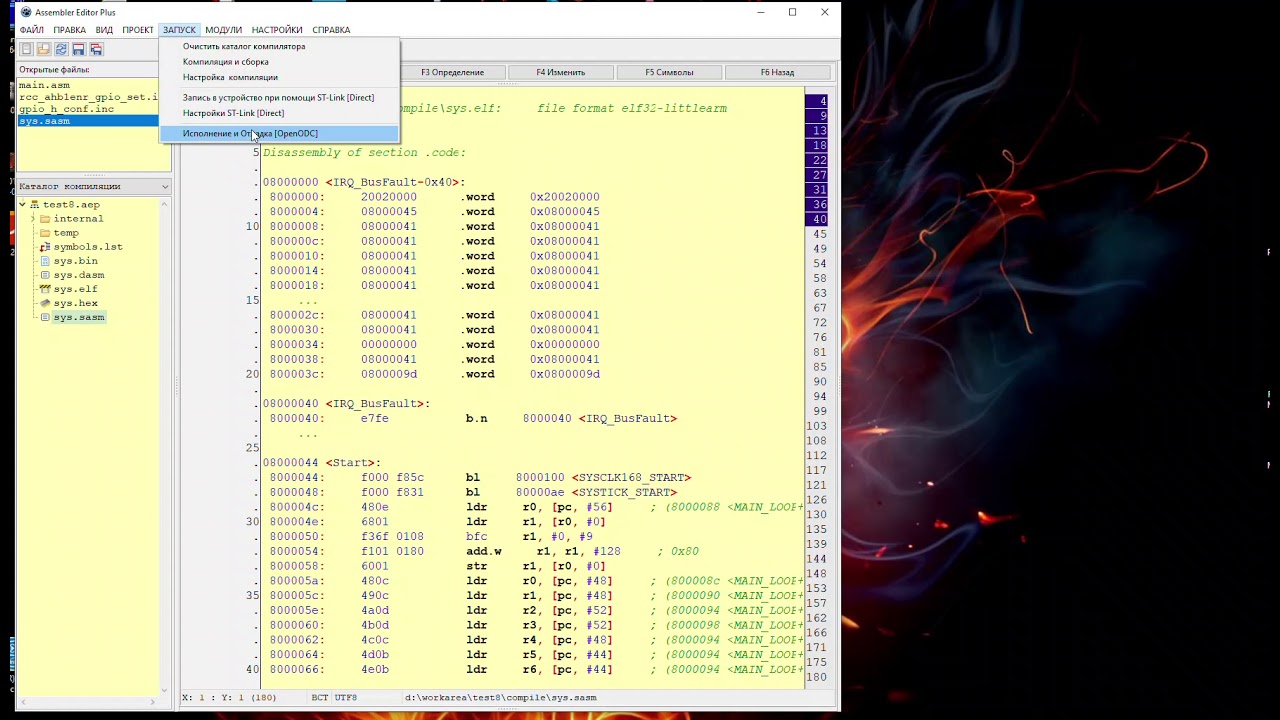Viewport: 1280px width, 720px height.
Task: Click the sys.elf file icon
Action: tap(45, 288)
